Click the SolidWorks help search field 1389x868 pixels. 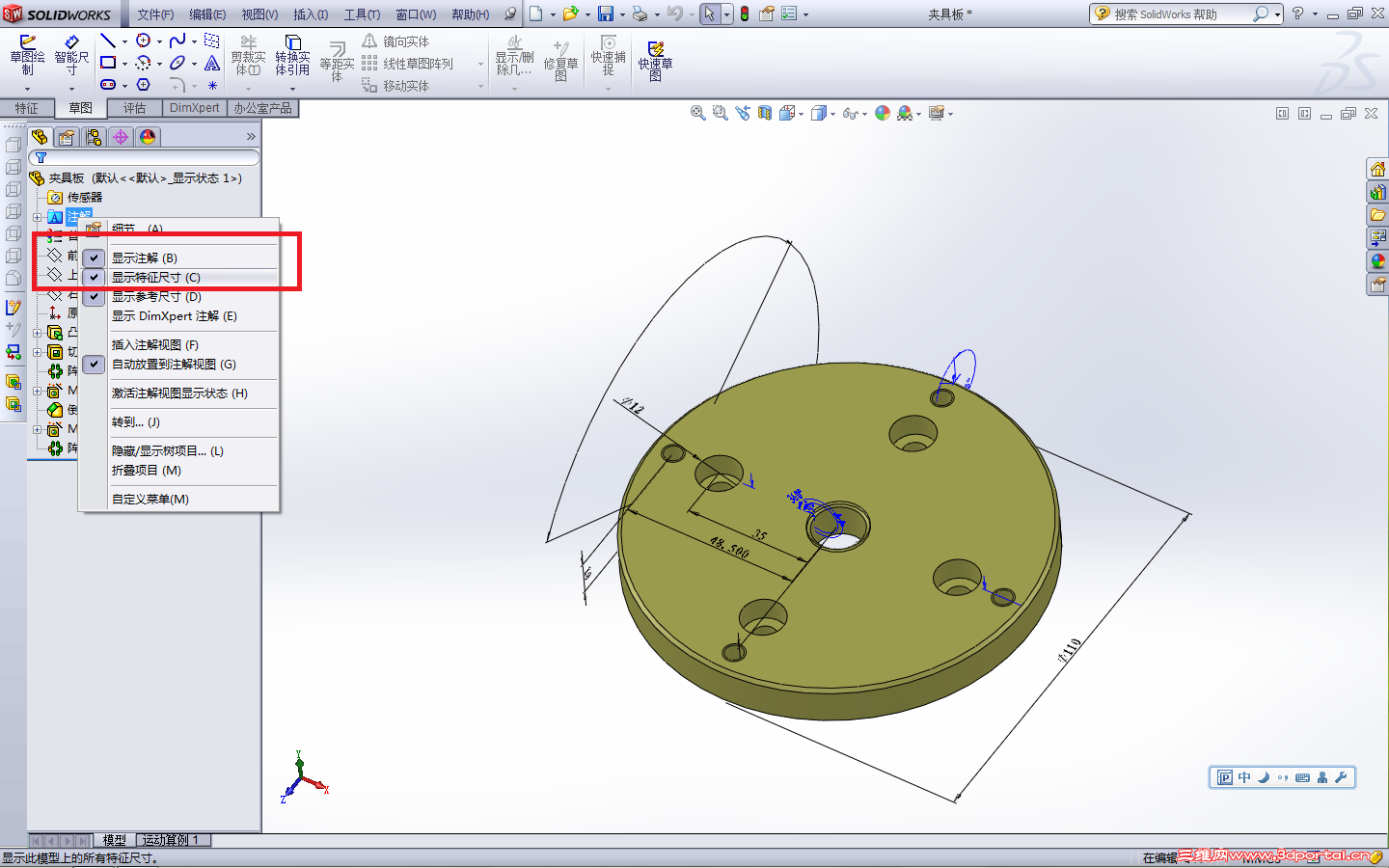tap(1180, 14)
